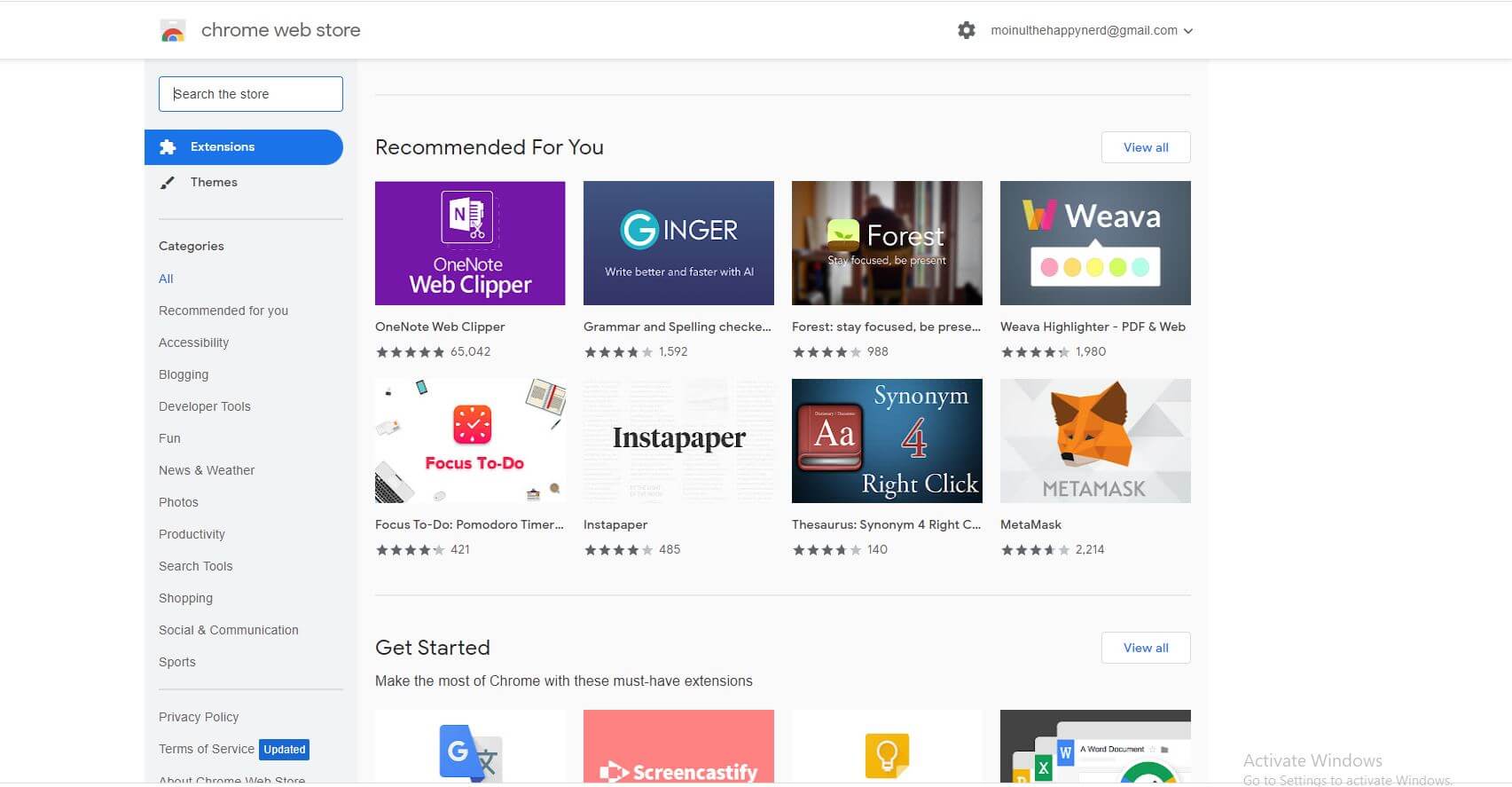Click Weava Highlighter - PDF & Web title
Viewport: 1512px width, 787px height.
click(1093, 327)
